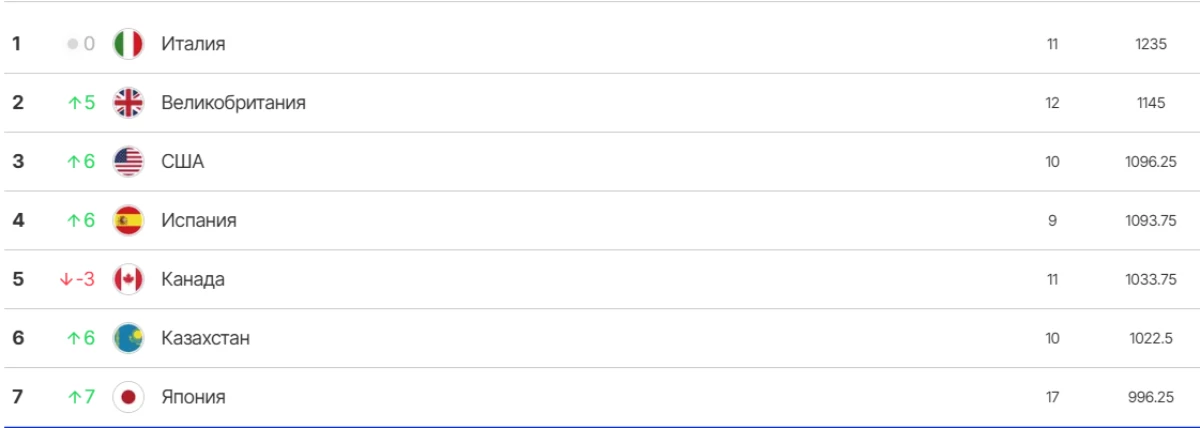Click the +7 rank change for Япония

(81, 398)
